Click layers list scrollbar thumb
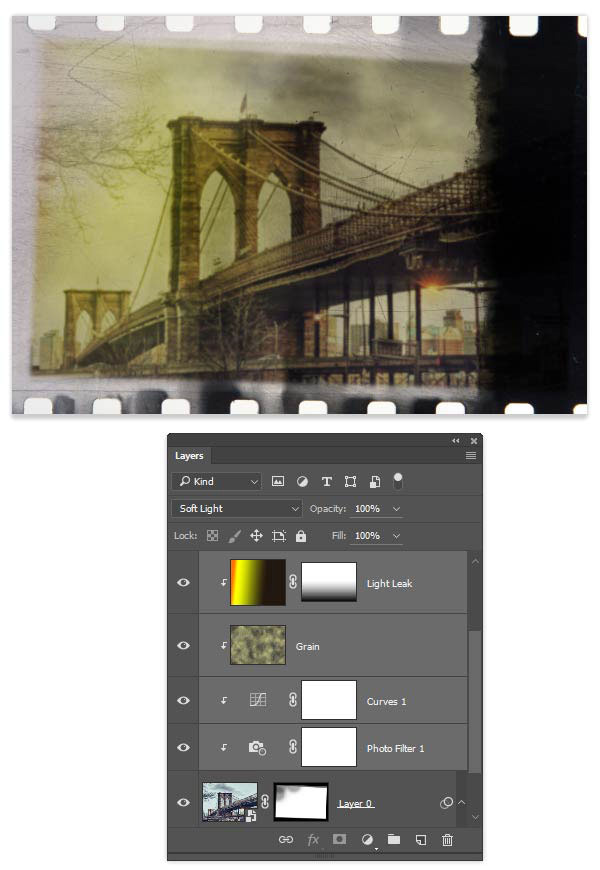The image size is (600, 870). 475,702
